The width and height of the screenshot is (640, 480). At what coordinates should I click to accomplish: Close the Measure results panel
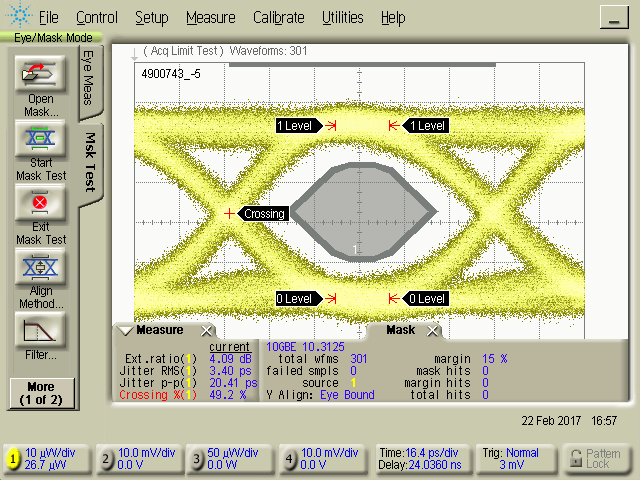(x=207, y=331)
